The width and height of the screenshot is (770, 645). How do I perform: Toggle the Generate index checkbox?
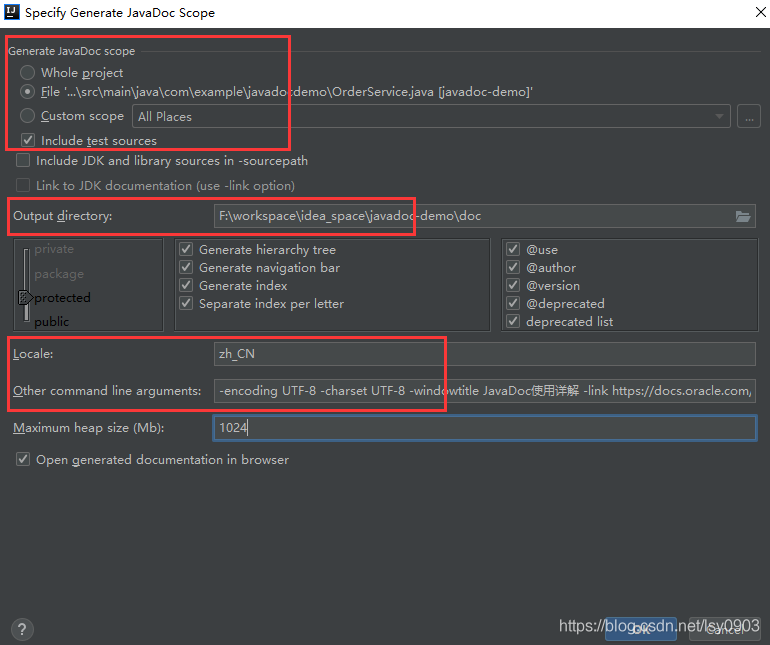tap(186, 285)
